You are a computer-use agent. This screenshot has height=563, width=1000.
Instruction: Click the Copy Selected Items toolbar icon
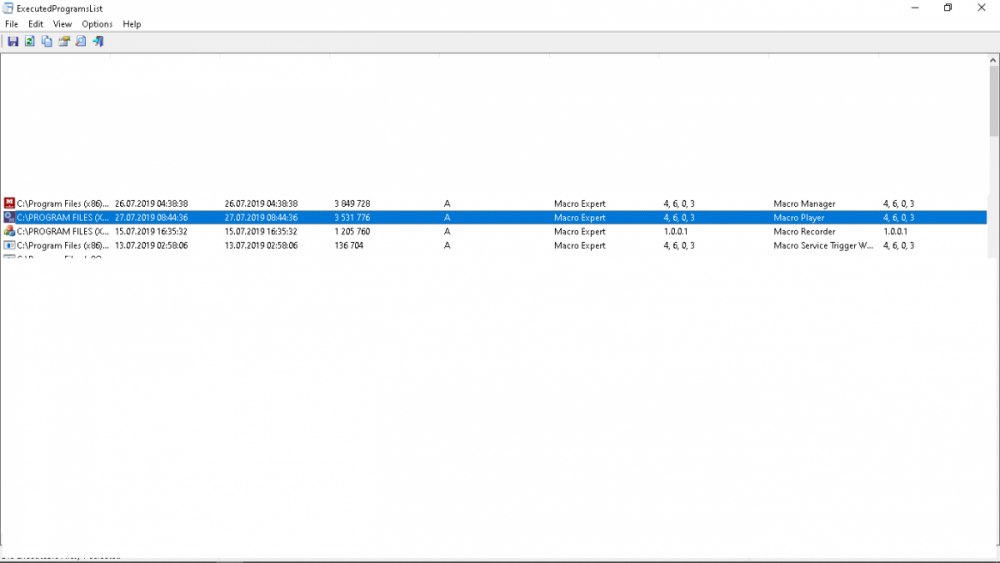[47, 42]
